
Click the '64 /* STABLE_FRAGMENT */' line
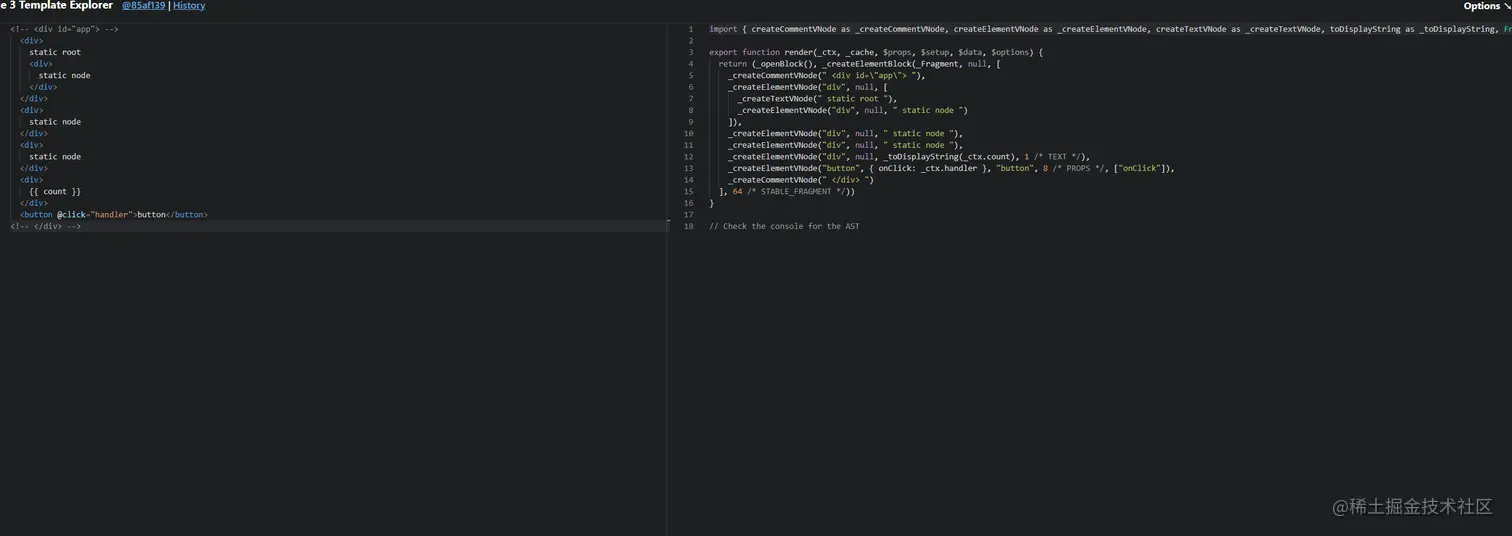(786, 191)
